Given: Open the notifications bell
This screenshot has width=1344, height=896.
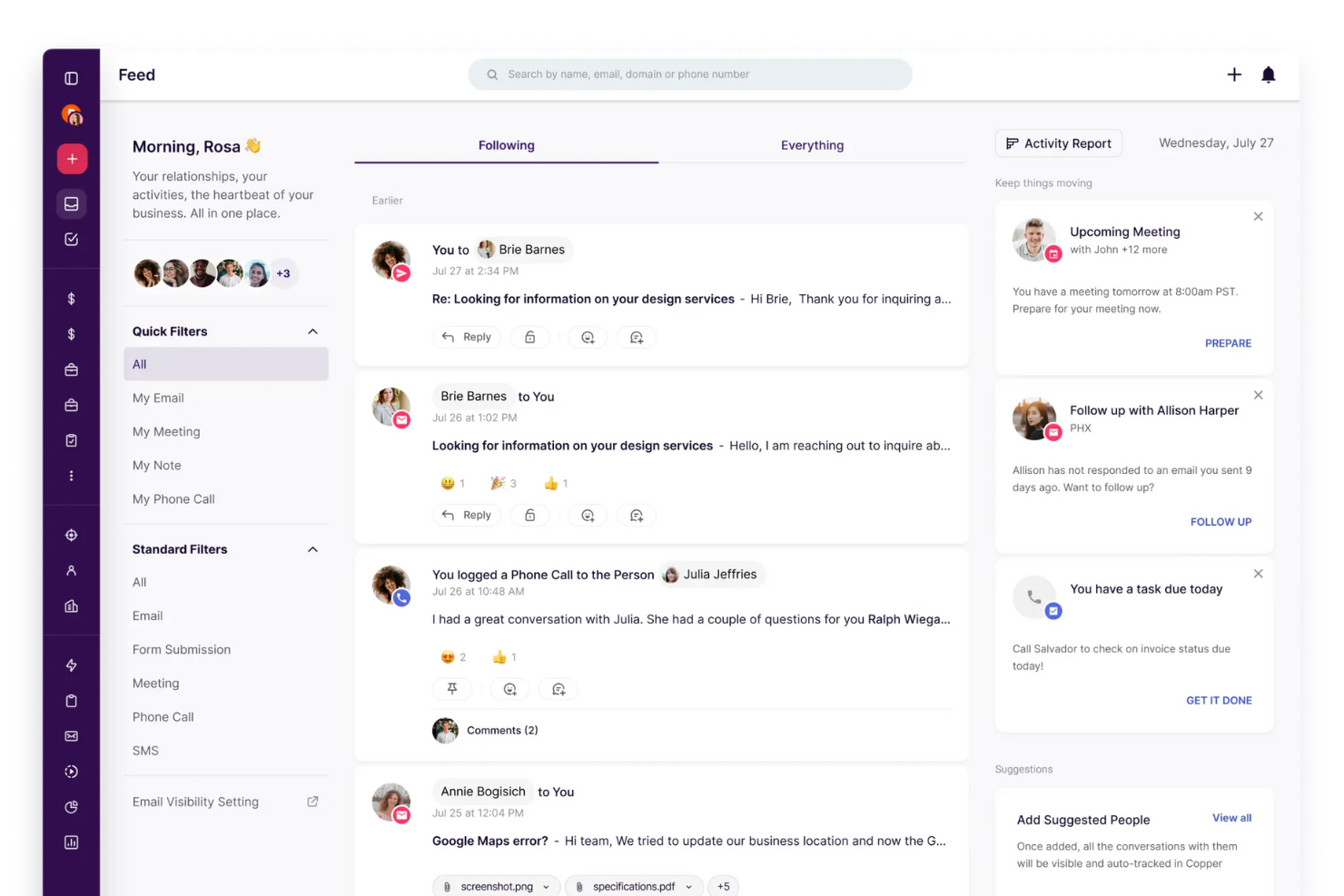Looking at the screenshot, I should pyautogui.click(x=1268, y=74).
